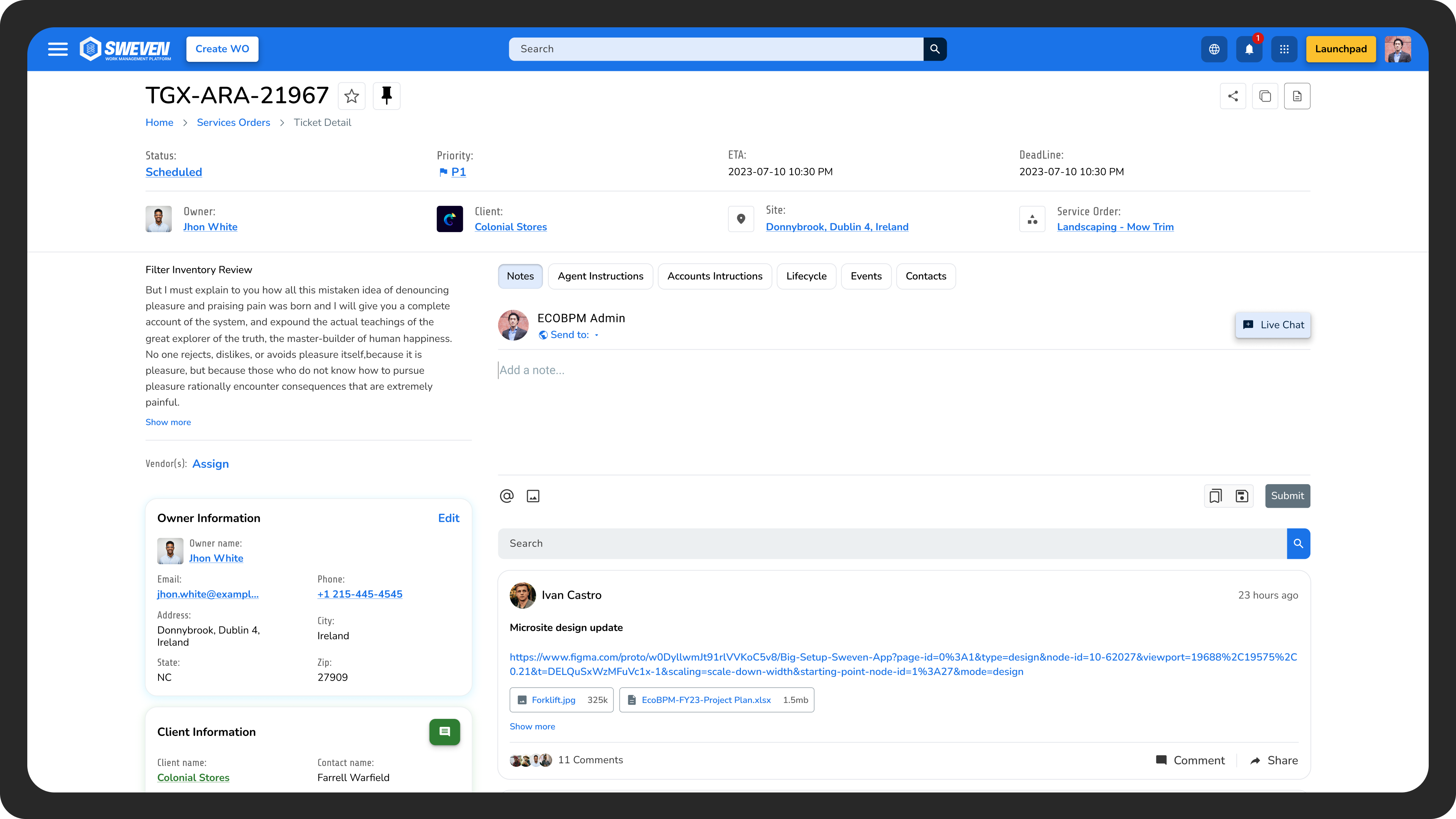Click the Add a note text area
The width and height of the screenshot is (1456, 819).
click(904, 413)
